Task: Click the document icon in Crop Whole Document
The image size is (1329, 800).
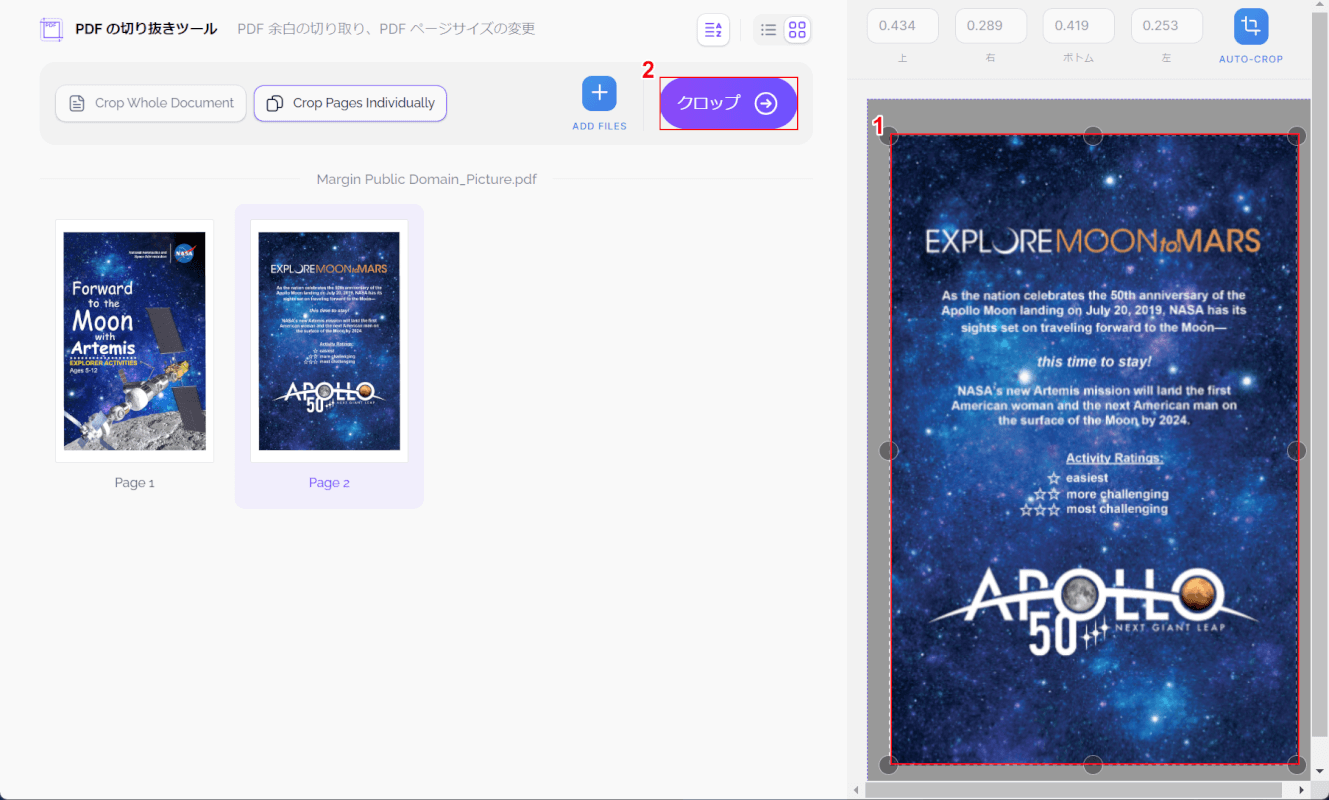Action: [77, 103]
